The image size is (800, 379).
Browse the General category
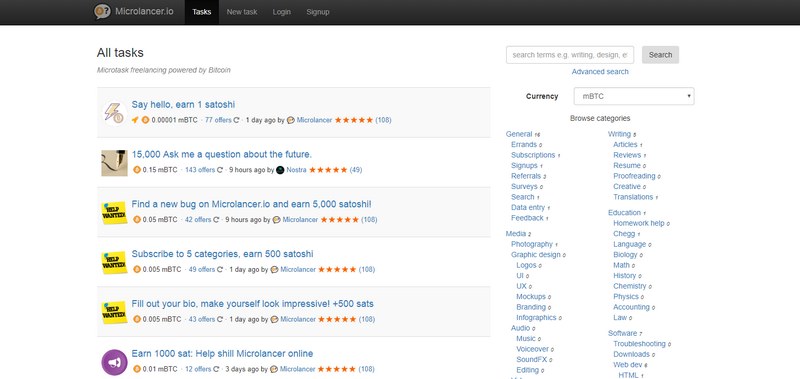coord(519,134)
